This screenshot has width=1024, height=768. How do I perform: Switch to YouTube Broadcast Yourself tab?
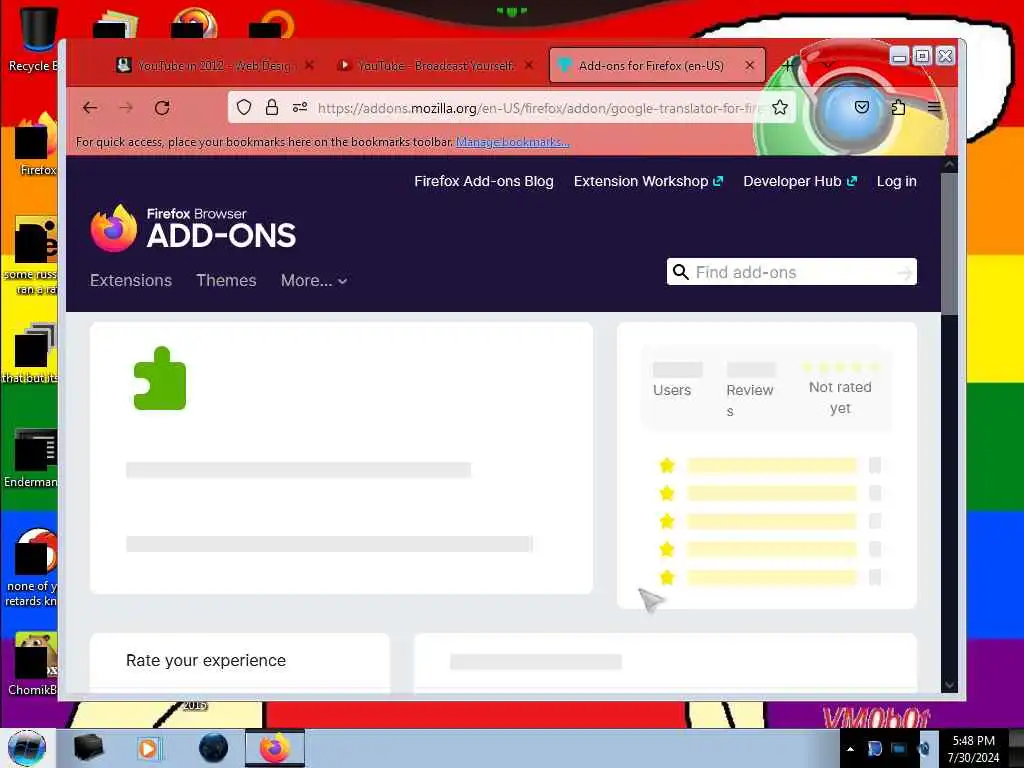(x=436, y=65)
